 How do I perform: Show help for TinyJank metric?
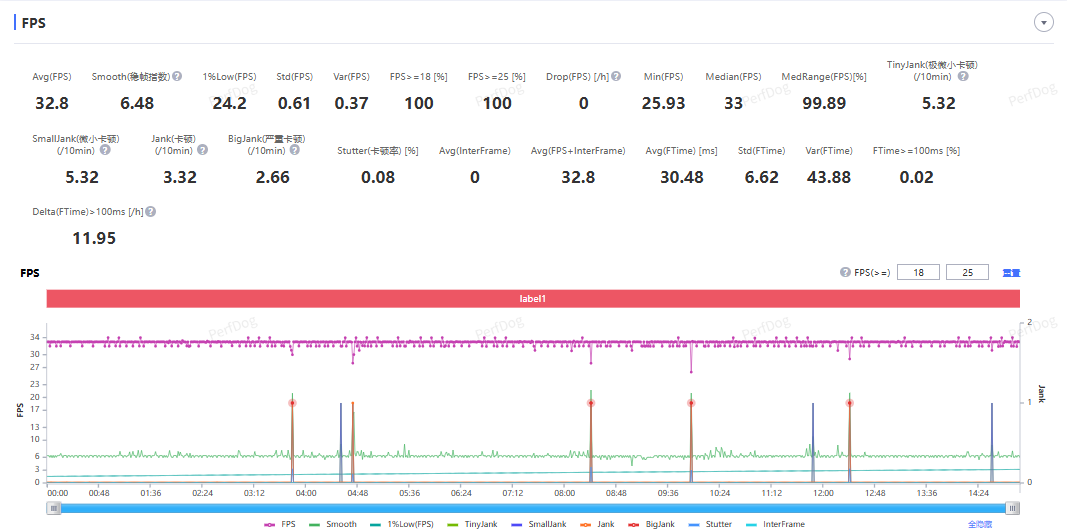click(963, 76)
